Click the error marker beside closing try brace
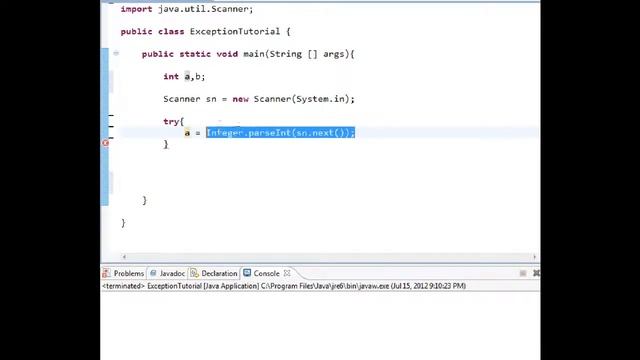 (x=106, y=143)
